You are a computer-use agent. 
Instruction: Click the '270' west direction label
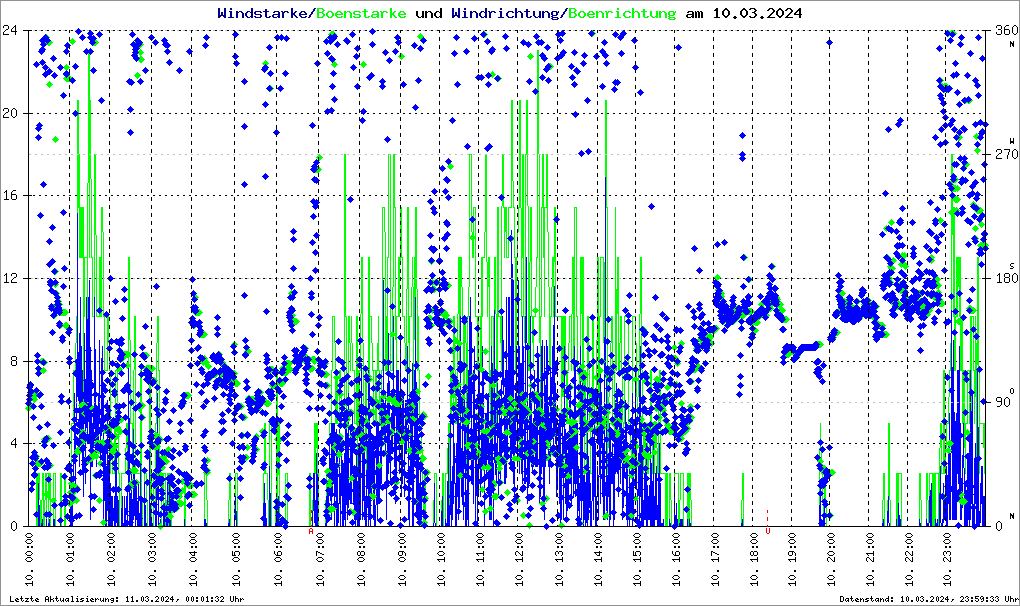pos(1004,154)
